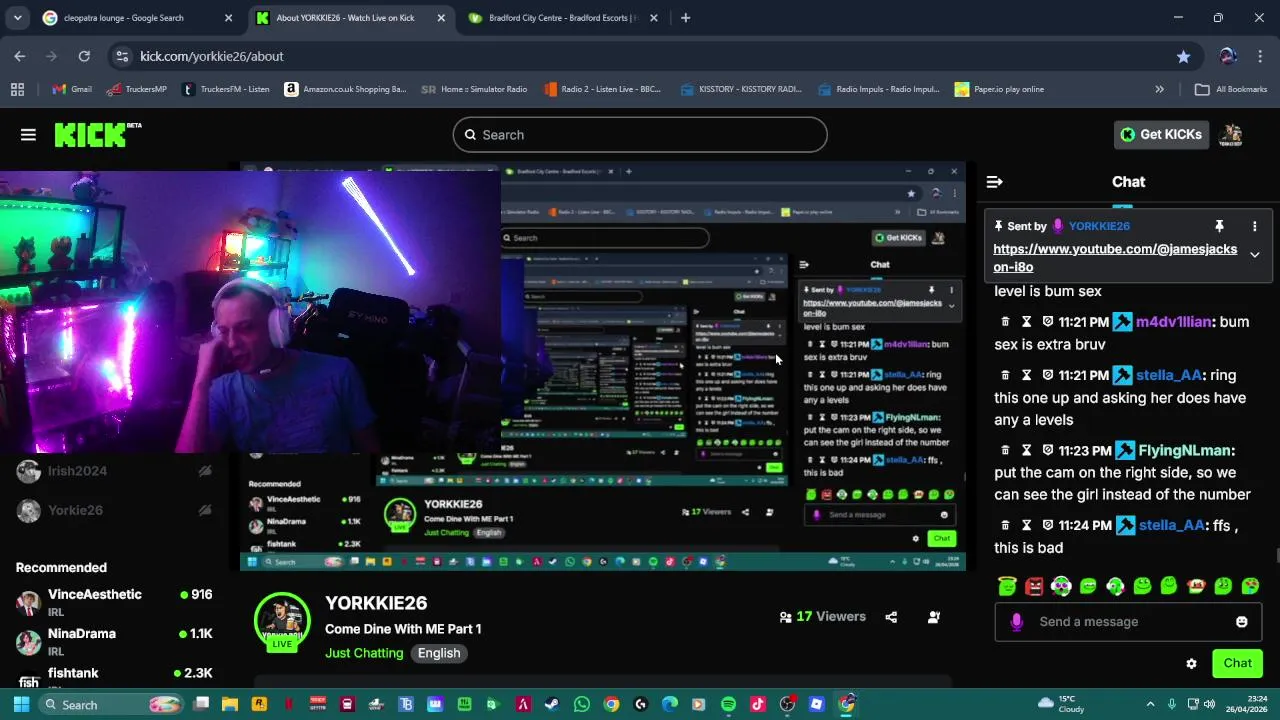The width and height of the screenshot is (1280, 720).
Task: Click the chat identity microphone badge icon
Action: [x=1016, y=622]
